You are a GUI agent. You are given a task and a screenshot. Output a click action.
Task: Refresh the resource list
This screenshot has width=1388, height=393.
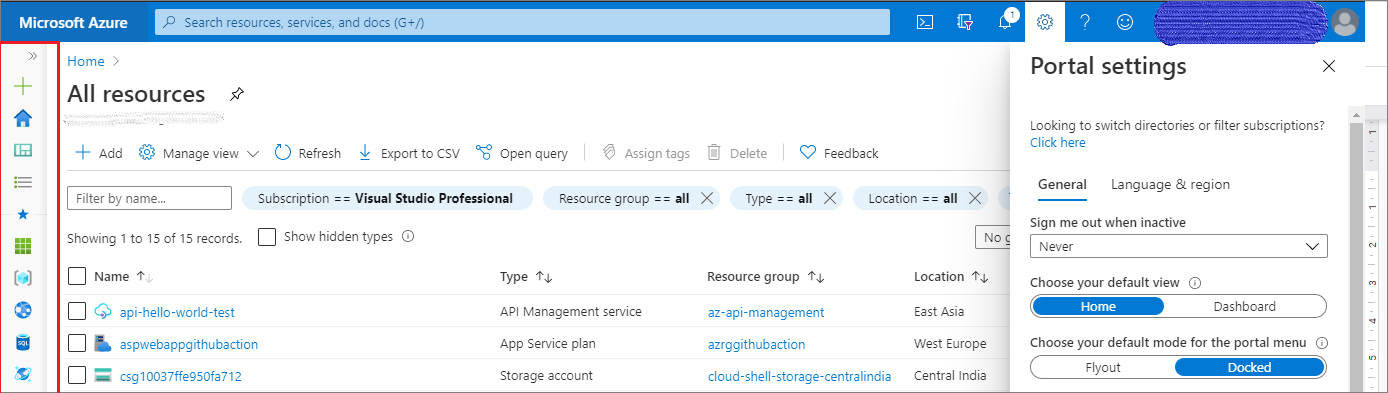[x=308, y=153]
